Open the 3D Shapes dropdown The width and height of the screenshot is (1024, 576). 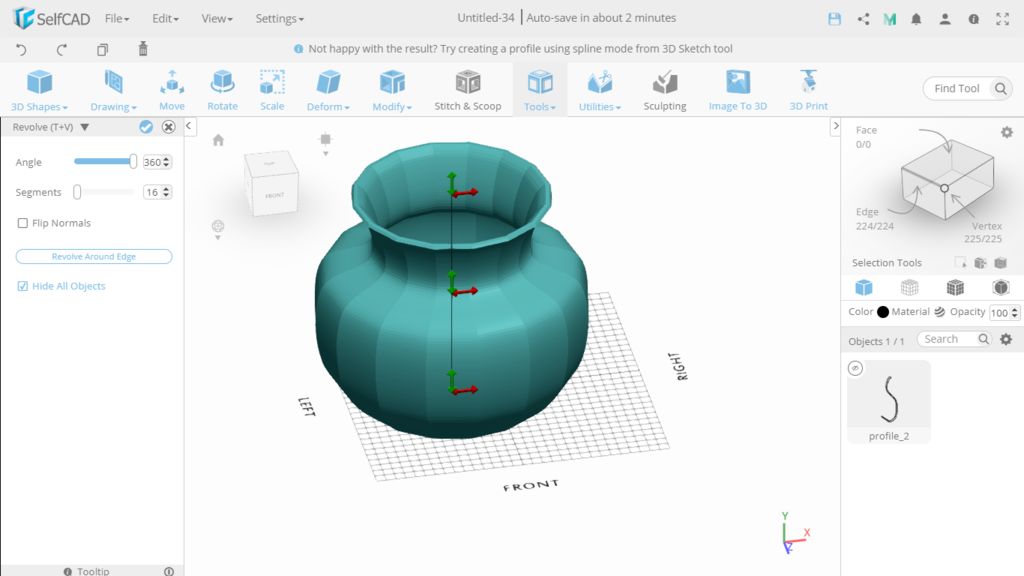pos(39,90)
